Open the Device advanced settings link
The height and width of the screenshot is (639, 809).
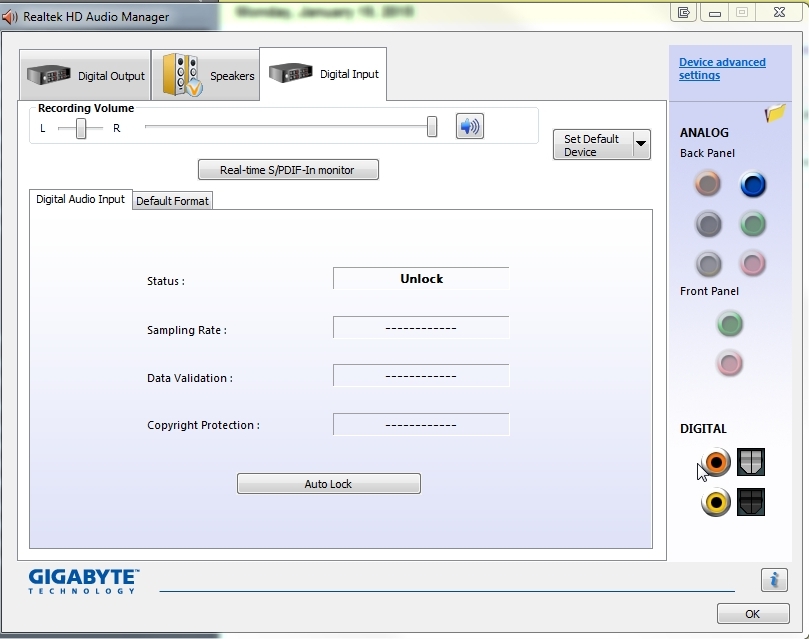coord(722,69)
